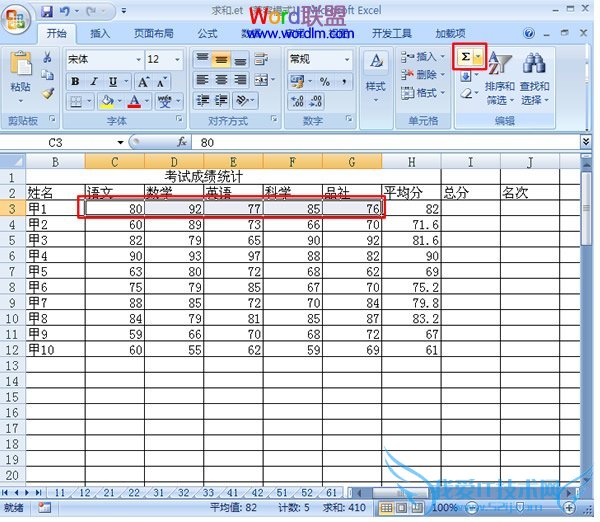Decrease cell indent
Viewport: 600px width, 522px height.
[202, 101]
